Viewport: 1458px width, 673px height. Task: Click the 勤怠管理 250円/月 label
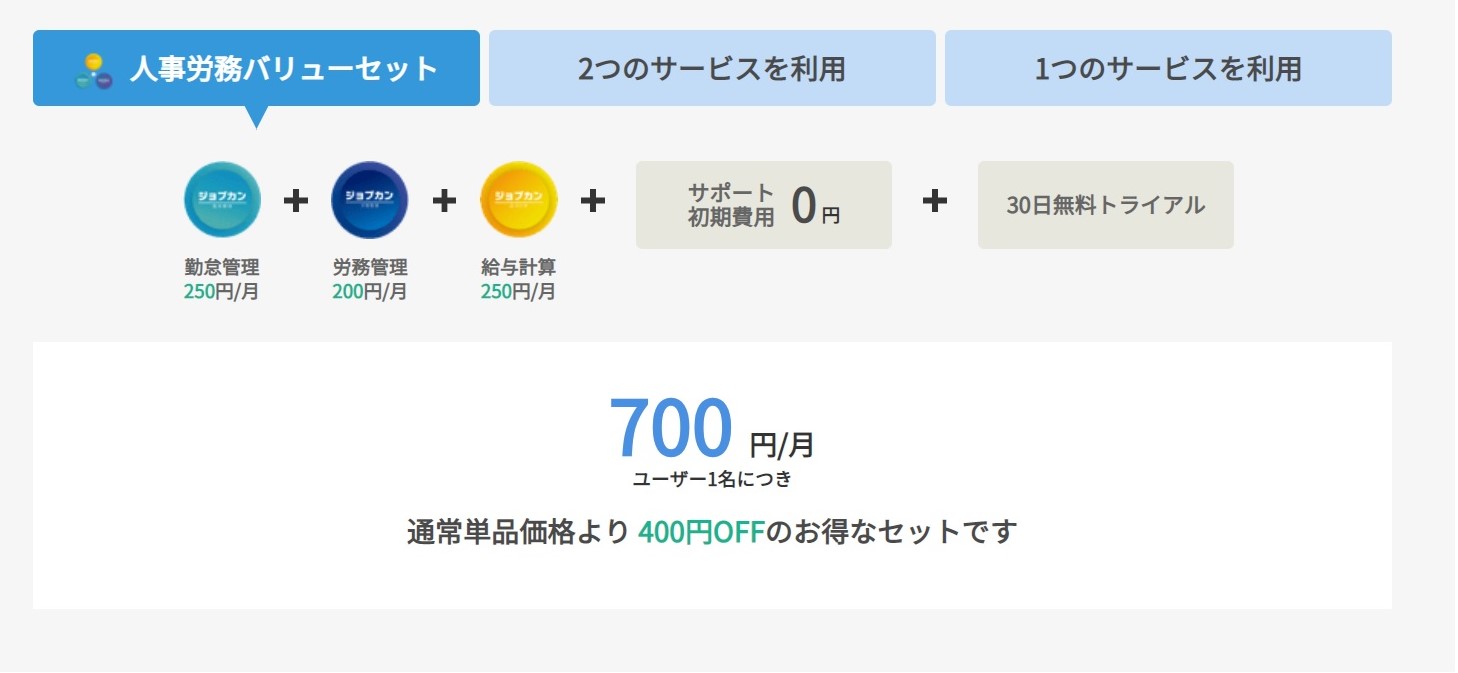coord(222,280)
